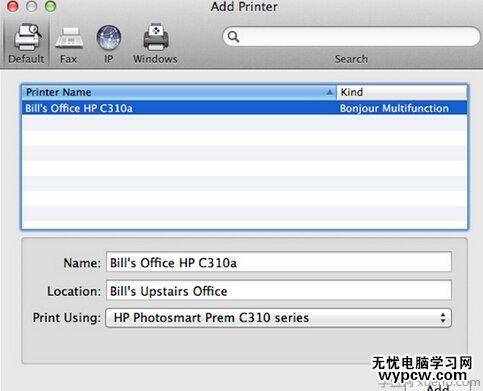This screenshot has width=483, height=391.
Task: Open the Print Using driver dropdown
Action: (x=279, y=318)
